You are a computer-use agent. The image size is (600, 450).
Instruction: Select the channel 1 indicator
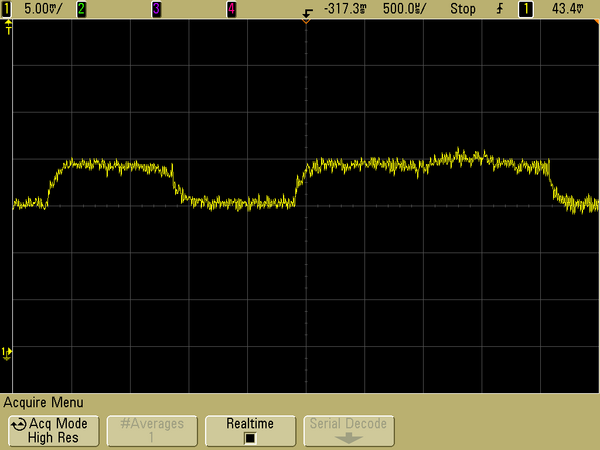point(6,9)
